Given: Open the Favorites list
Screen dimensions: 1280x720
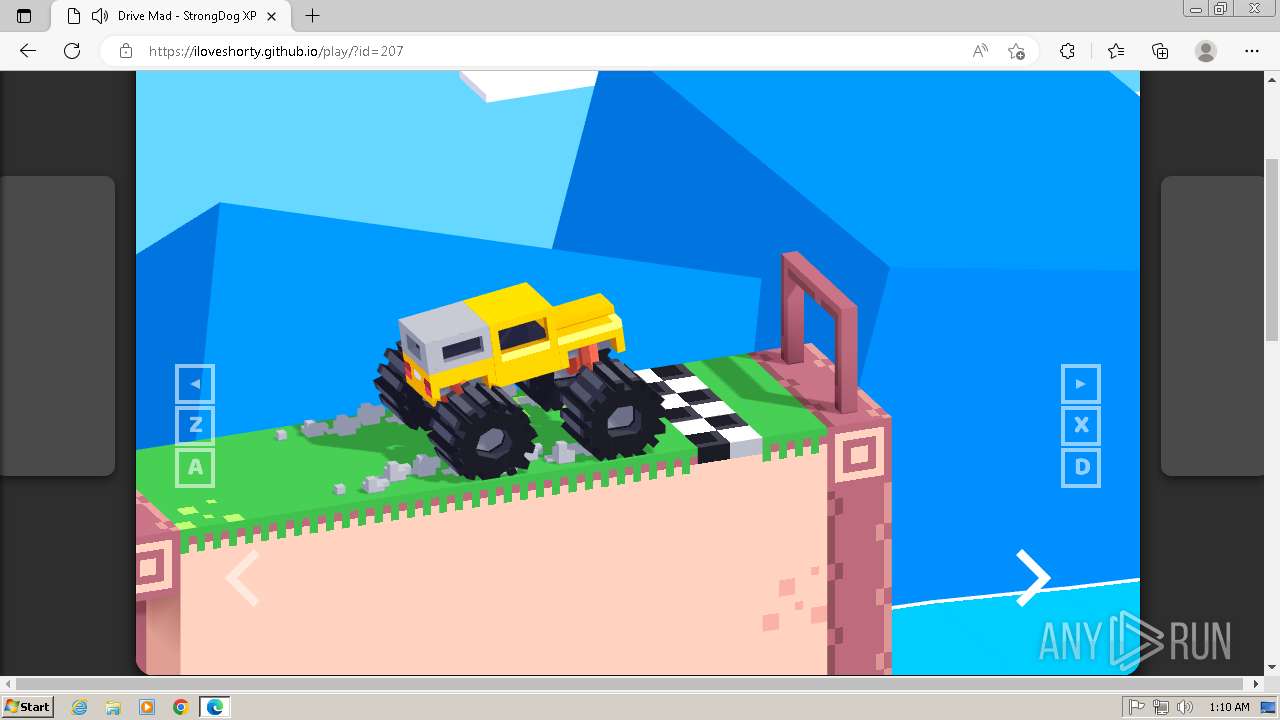Looking at the screenshot, I should 1116,51.
